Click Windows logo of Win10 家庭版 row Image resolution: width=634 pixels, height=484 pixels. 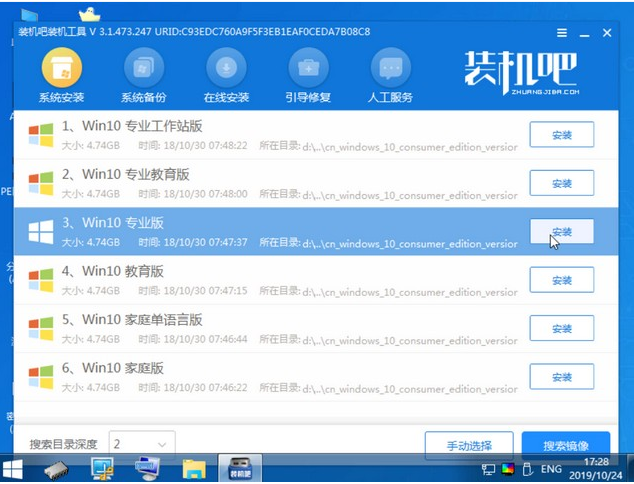pyautogui.click(x=41, y=377)
